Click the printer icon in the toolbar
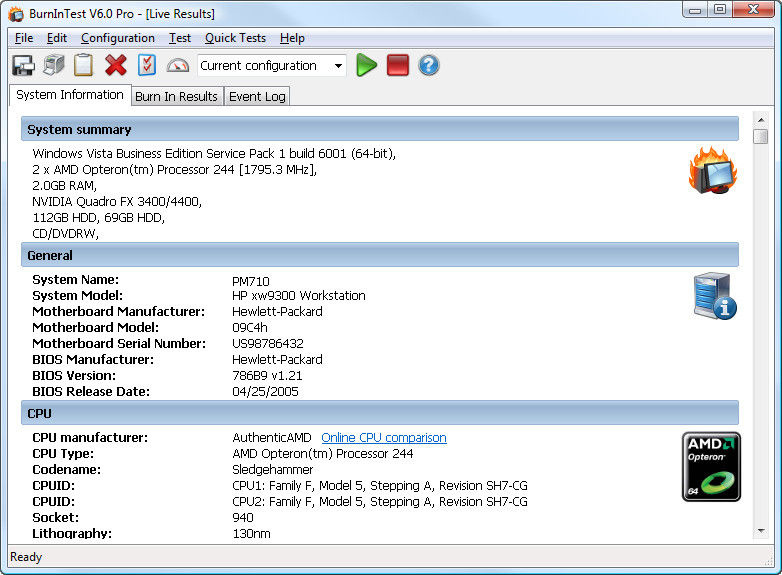782x575 pixels. (53, 66)
